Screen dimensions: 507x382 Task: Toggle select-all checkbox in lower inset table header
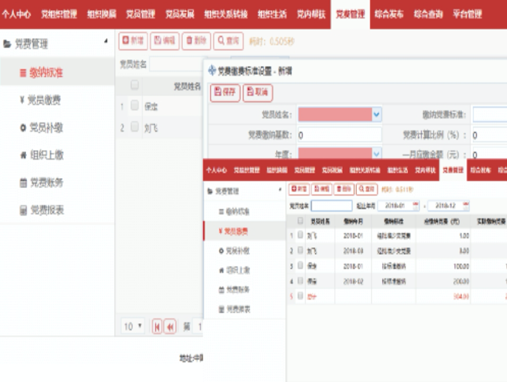pos(300,220)
